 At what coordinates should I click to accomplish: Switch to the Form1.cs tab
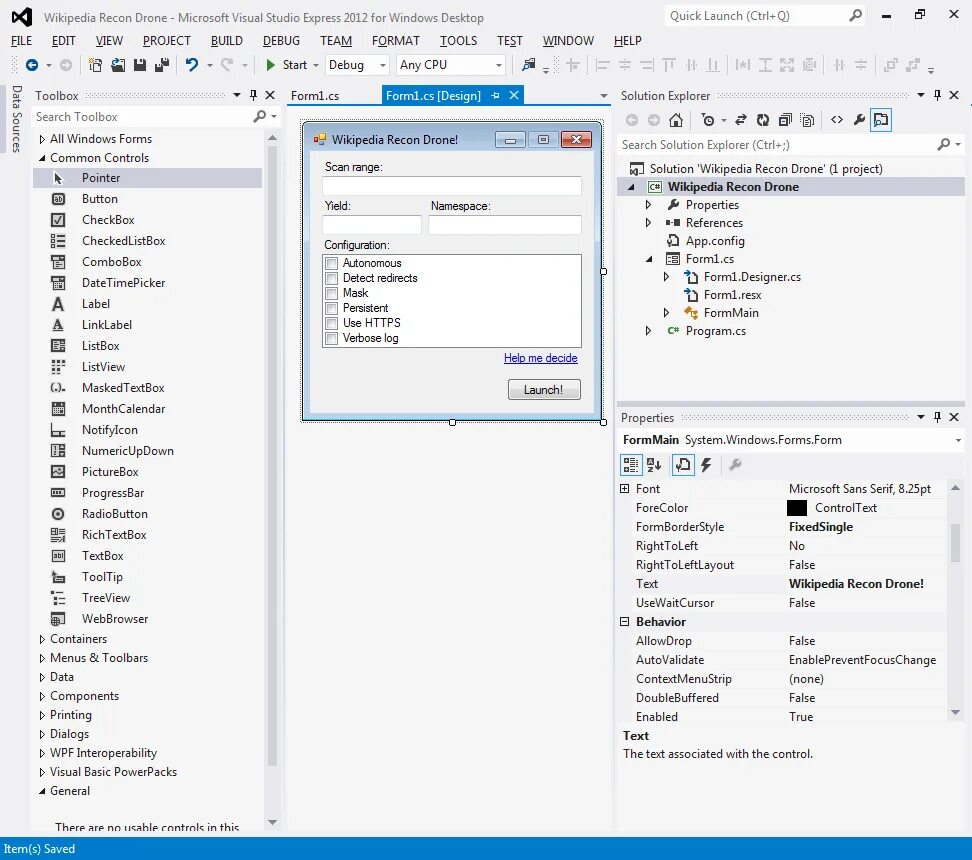(x=313, y=95)
